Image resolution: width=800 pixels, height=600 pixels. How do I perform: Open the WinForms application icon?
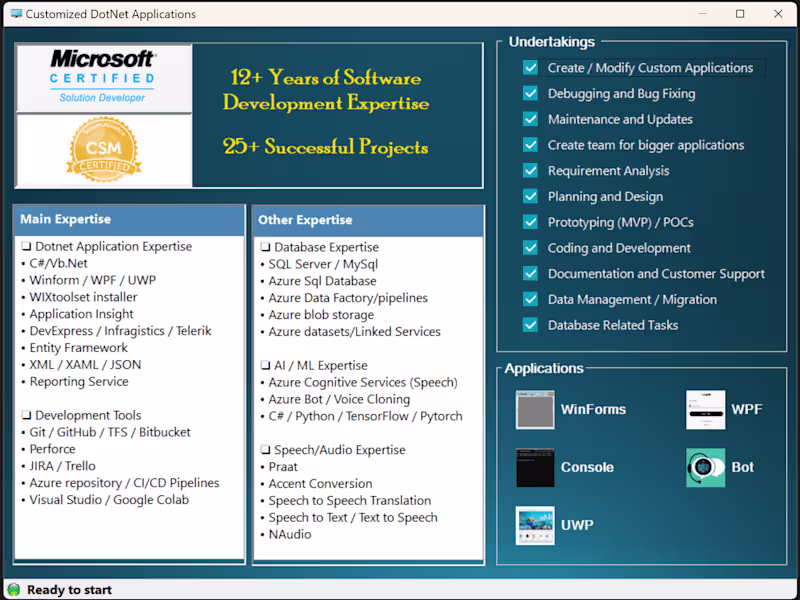[x=535, y=410]
